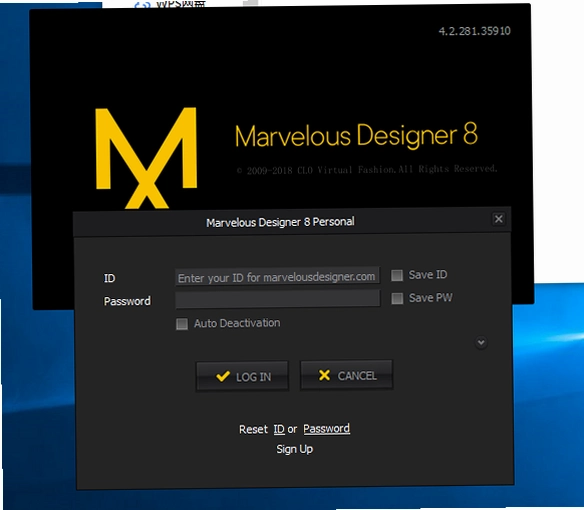
Task: Tick the Save PW checkbox
Action: tap(397, 298)
